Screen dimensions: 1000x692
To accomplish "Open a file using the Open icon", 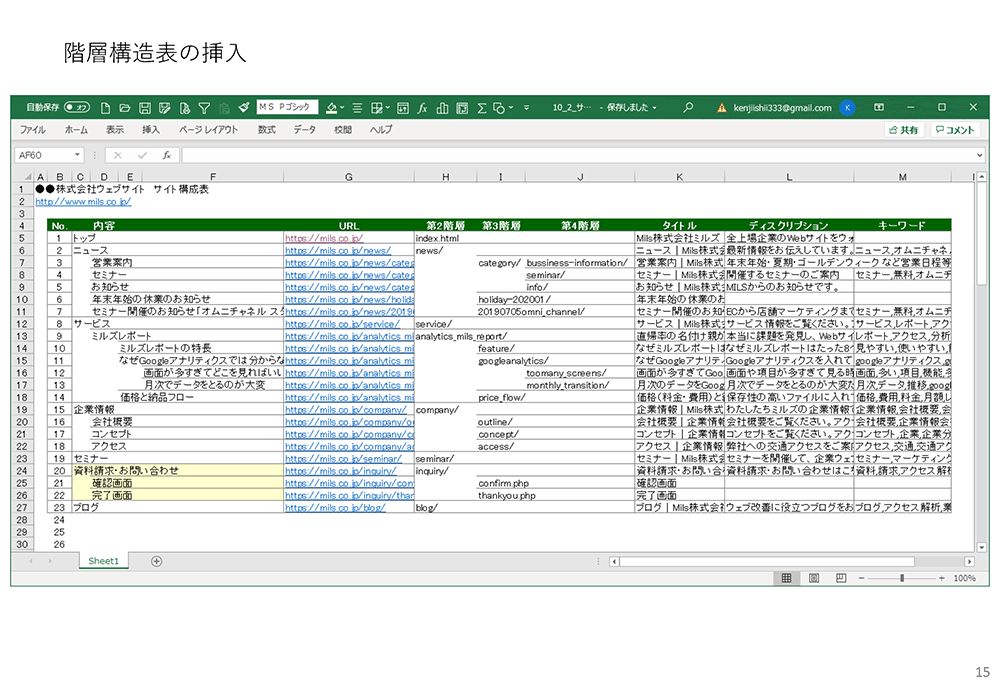I will (x=125, y=107).
